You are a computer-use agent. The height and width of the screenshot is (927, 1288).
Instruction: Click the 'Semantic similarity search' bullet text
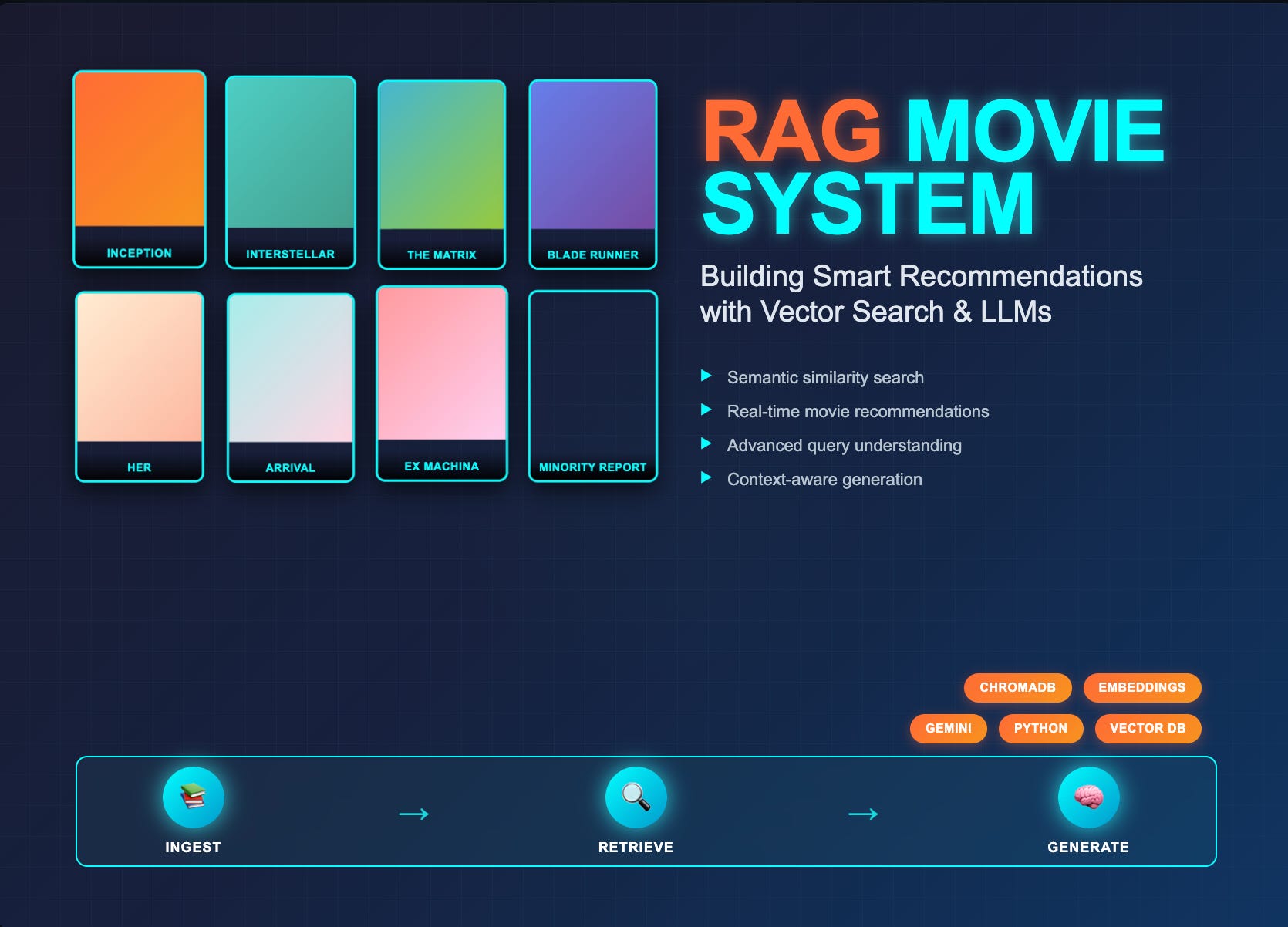point(825,377)
